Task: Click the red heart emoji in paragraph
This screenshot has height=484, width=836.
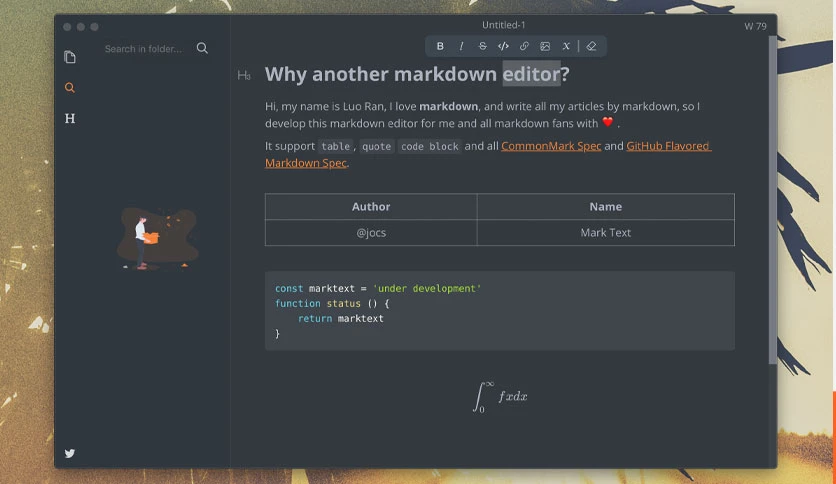Action: [608, 122]
